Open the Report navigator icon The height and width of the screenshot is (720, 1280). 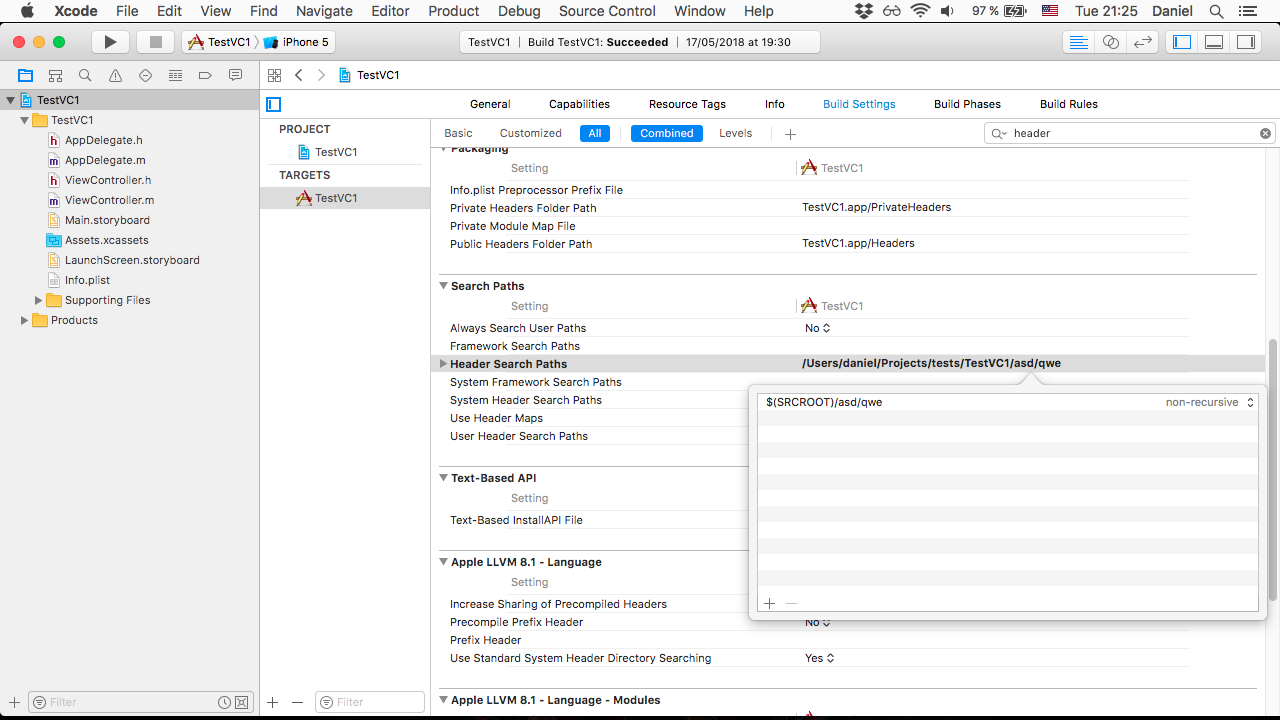pyautogui.click(x=235, y=75)
